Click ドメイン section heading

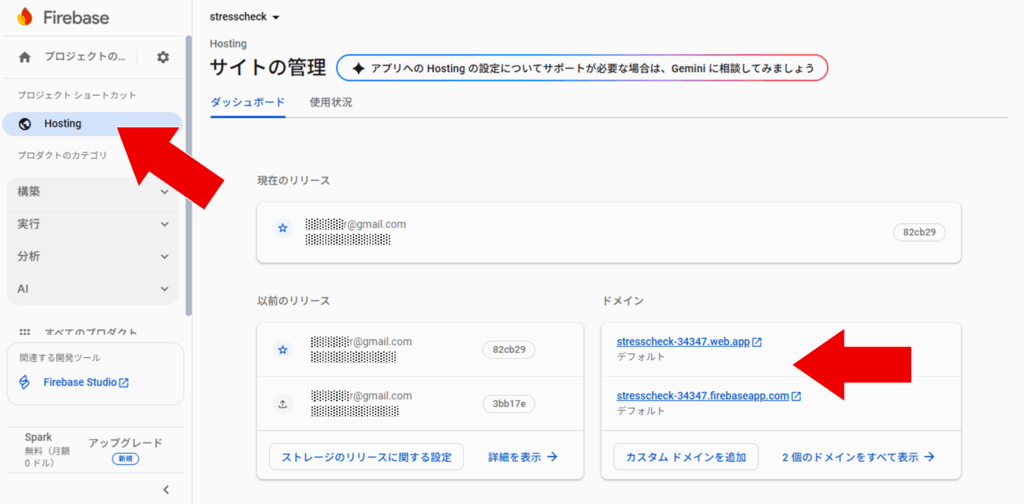click(x=622, y=301)
